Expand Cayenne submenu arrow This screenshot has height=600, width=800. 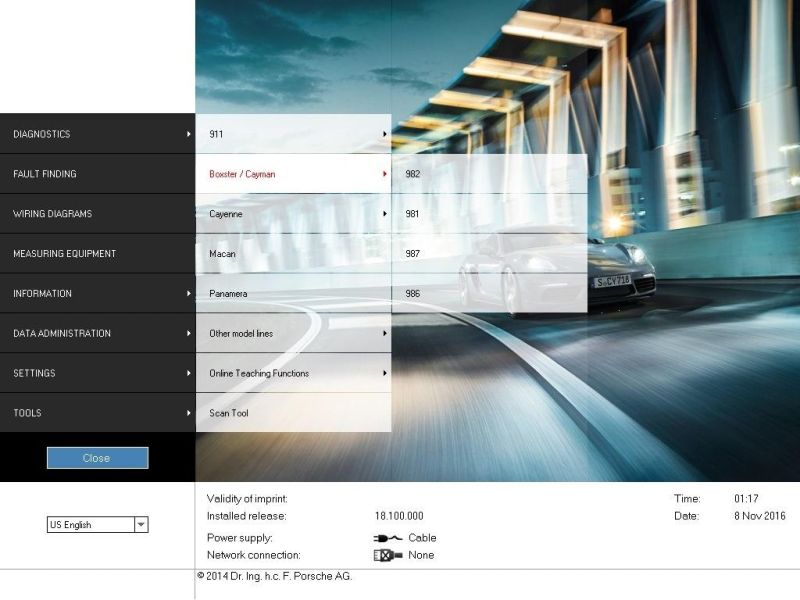pos(384,214)
